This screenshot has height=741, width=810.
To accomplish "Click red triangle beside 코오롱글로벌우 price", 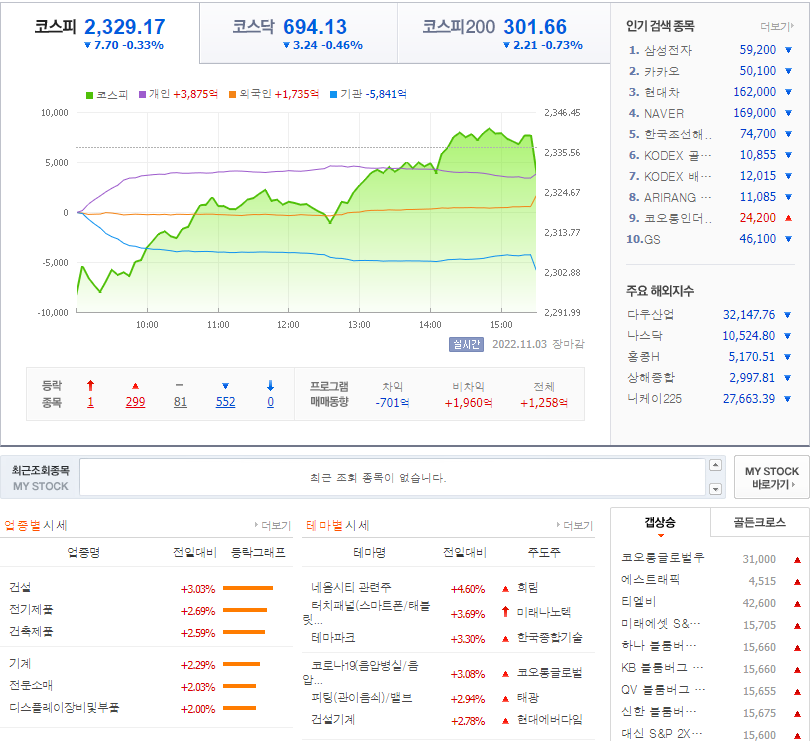I will pyautogui.click(x=797, y=560).
